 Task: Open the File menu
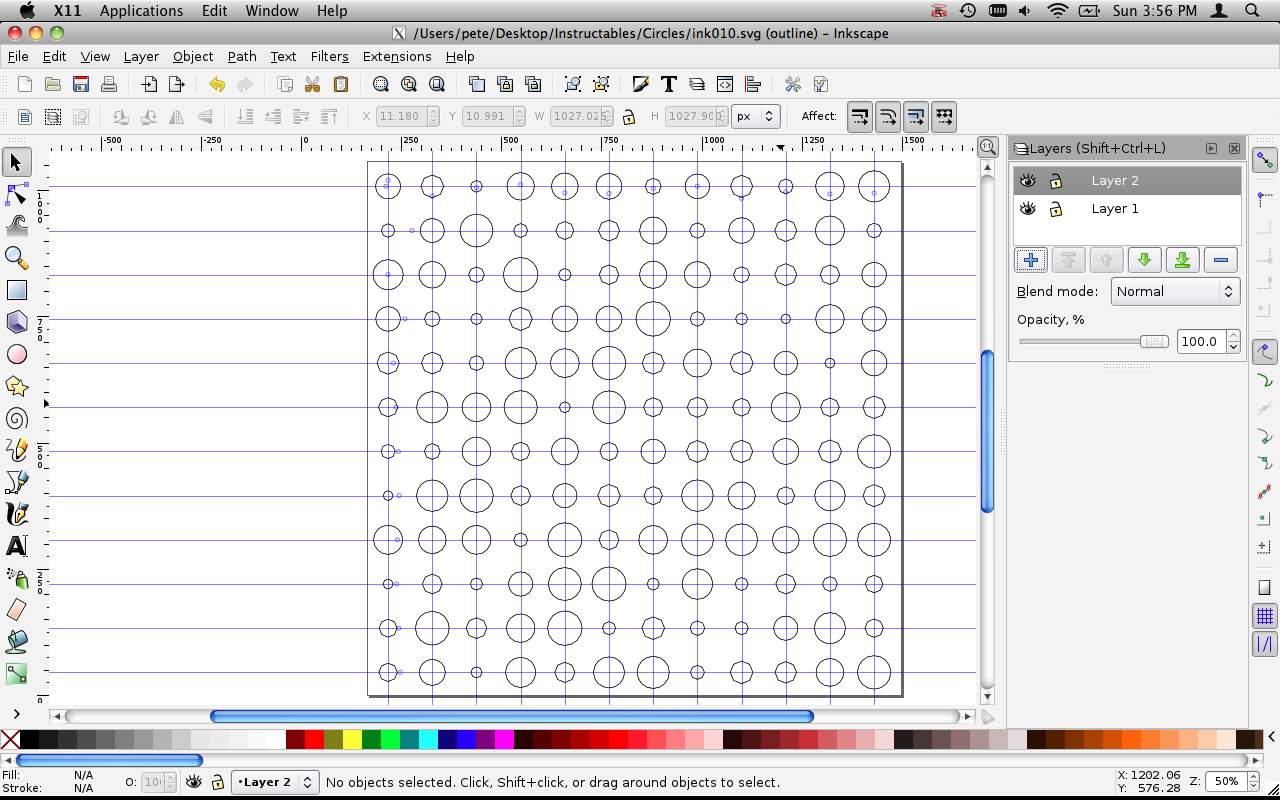[x=18, y=56]
